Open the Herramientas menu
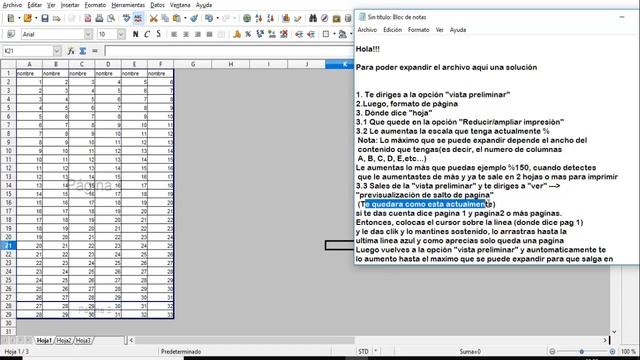The image size is (640, 360). pyautogui.click(x=128, y=5)
